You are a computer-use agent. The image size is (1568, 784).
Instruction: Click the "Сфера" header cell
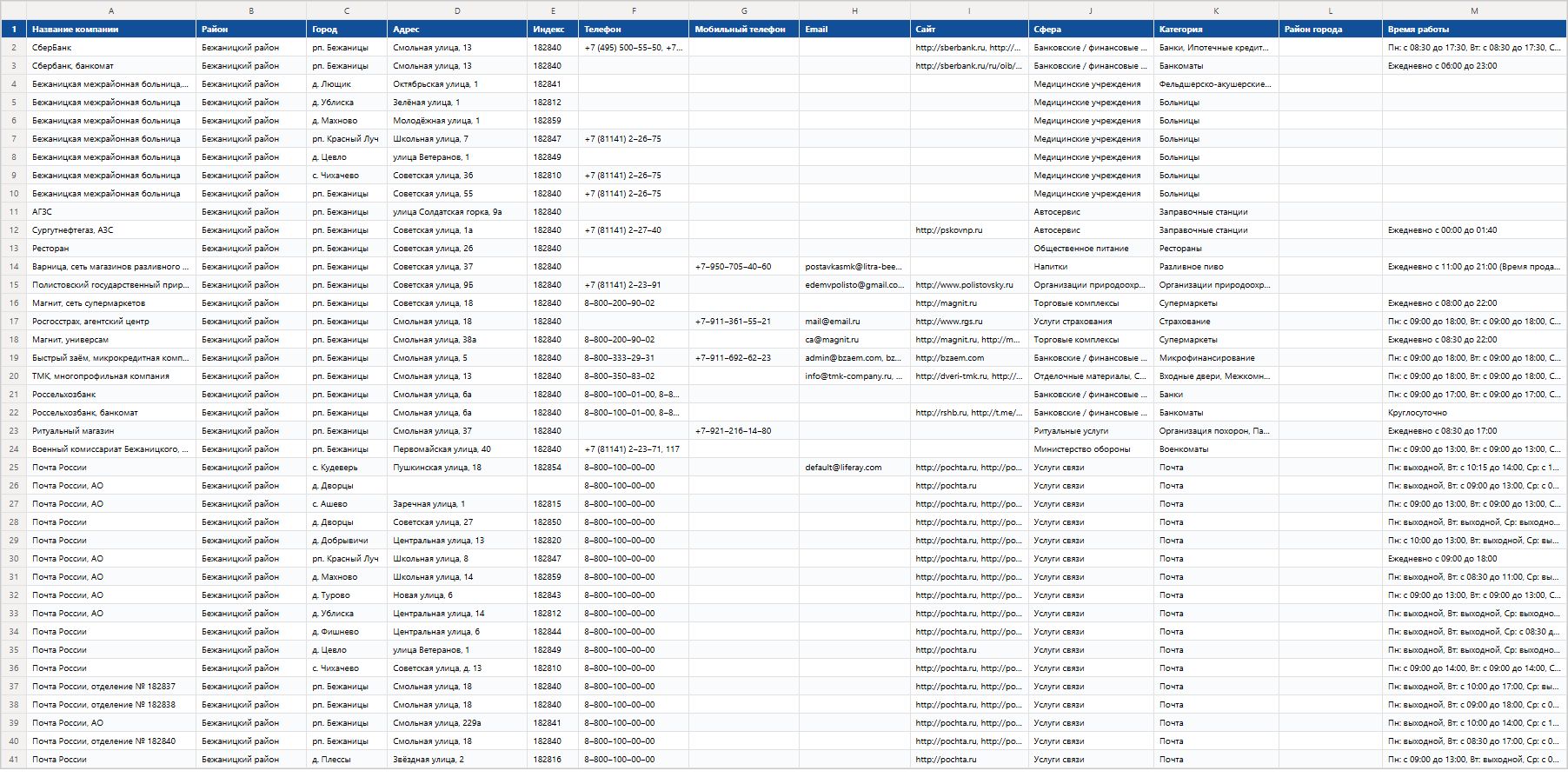coord(1091,30)
